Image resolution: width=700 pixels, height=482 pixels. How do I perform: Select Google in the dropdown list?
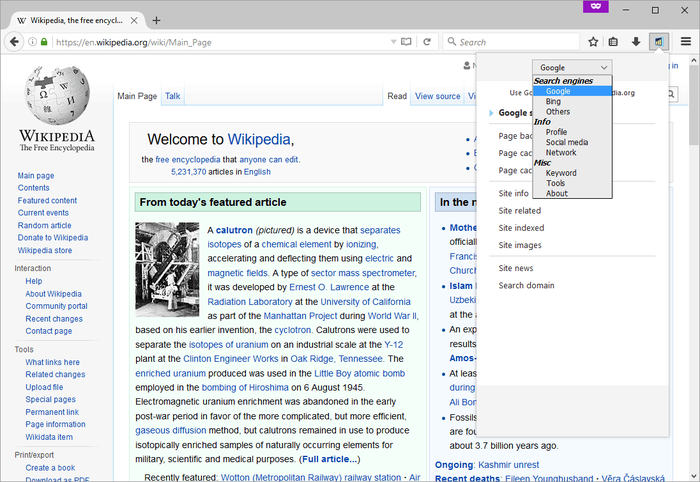click(572, 91)
